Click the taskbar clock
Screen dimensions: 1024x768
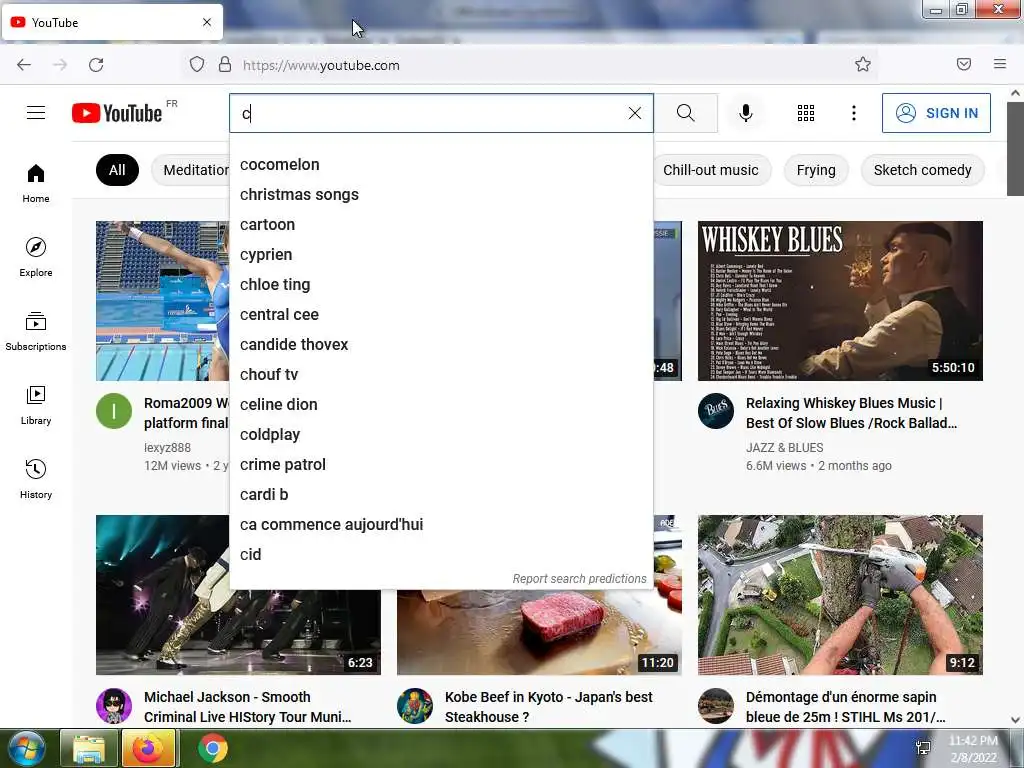click(x=972, y=749)
